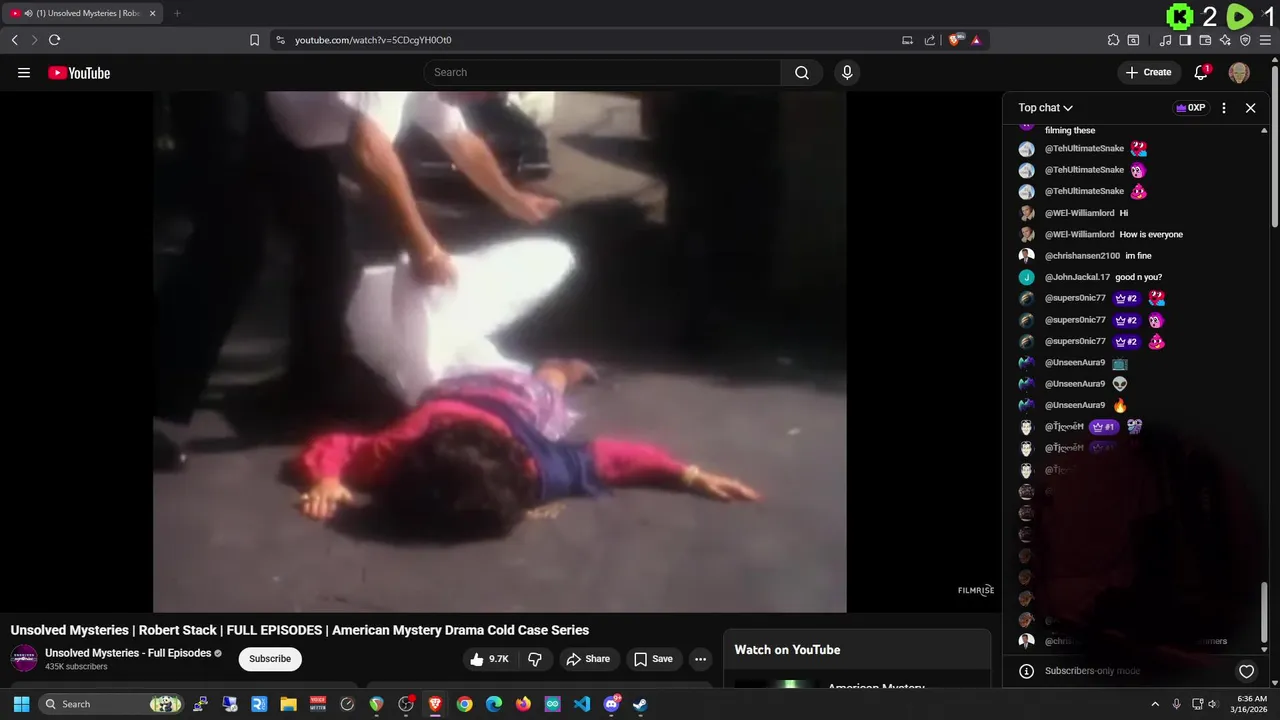Click the YouTube search input field
The width and height of the screenshot is (1280, 720).
pos(602,72)
